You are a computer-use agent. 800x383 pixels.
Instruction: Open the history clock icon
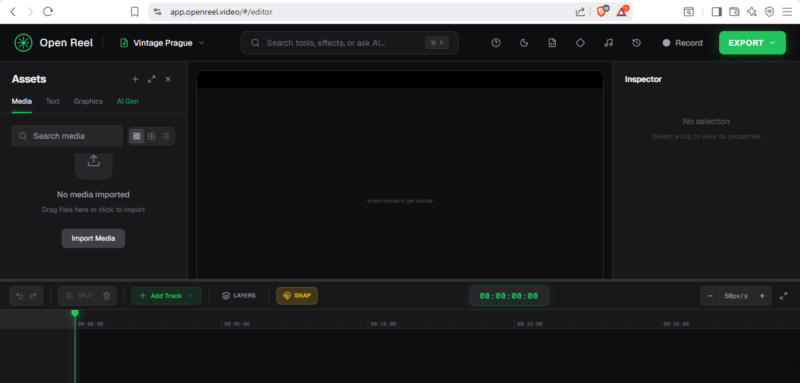636,43
